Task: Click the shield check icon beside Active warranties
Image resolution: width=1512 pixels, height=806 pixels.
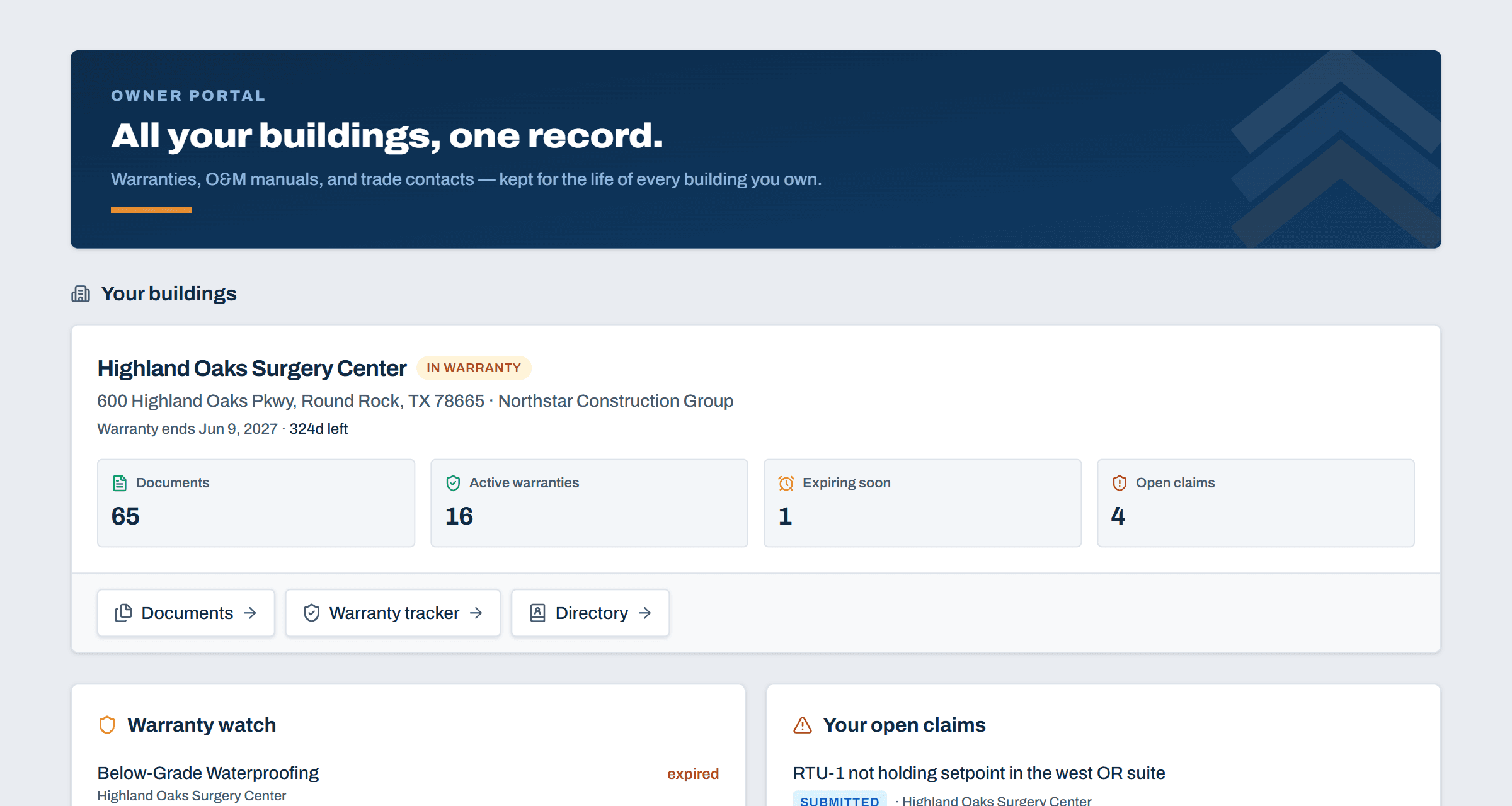Action: click(x=453, y=483)
